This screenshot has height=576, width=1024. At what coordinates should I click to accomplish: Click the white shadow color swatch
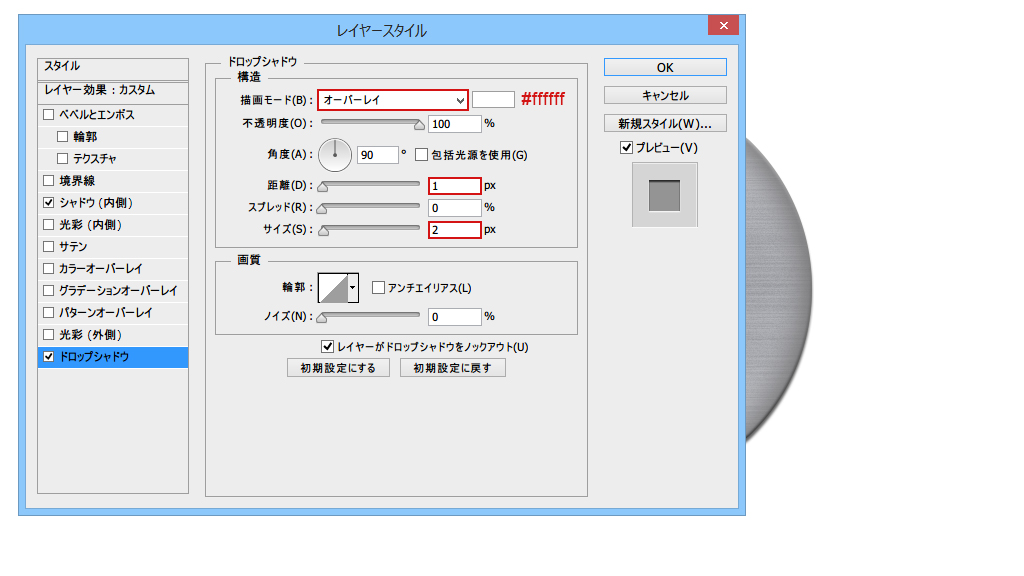pyautogui.click(x=493, y=99)
